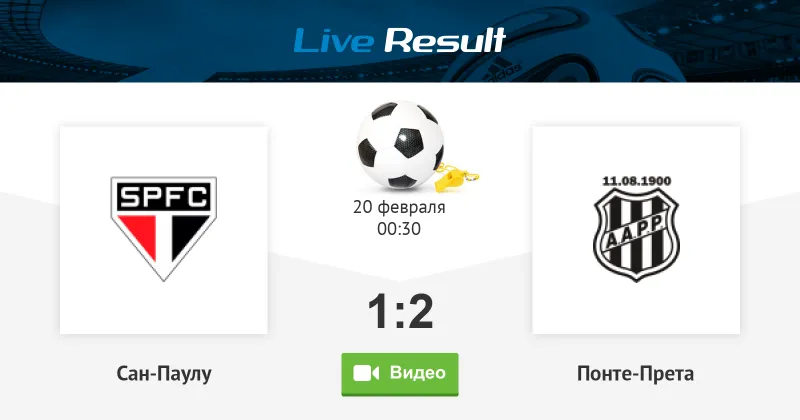
Task: Click the 00:30 kickoff time
Action: (399, 229)
